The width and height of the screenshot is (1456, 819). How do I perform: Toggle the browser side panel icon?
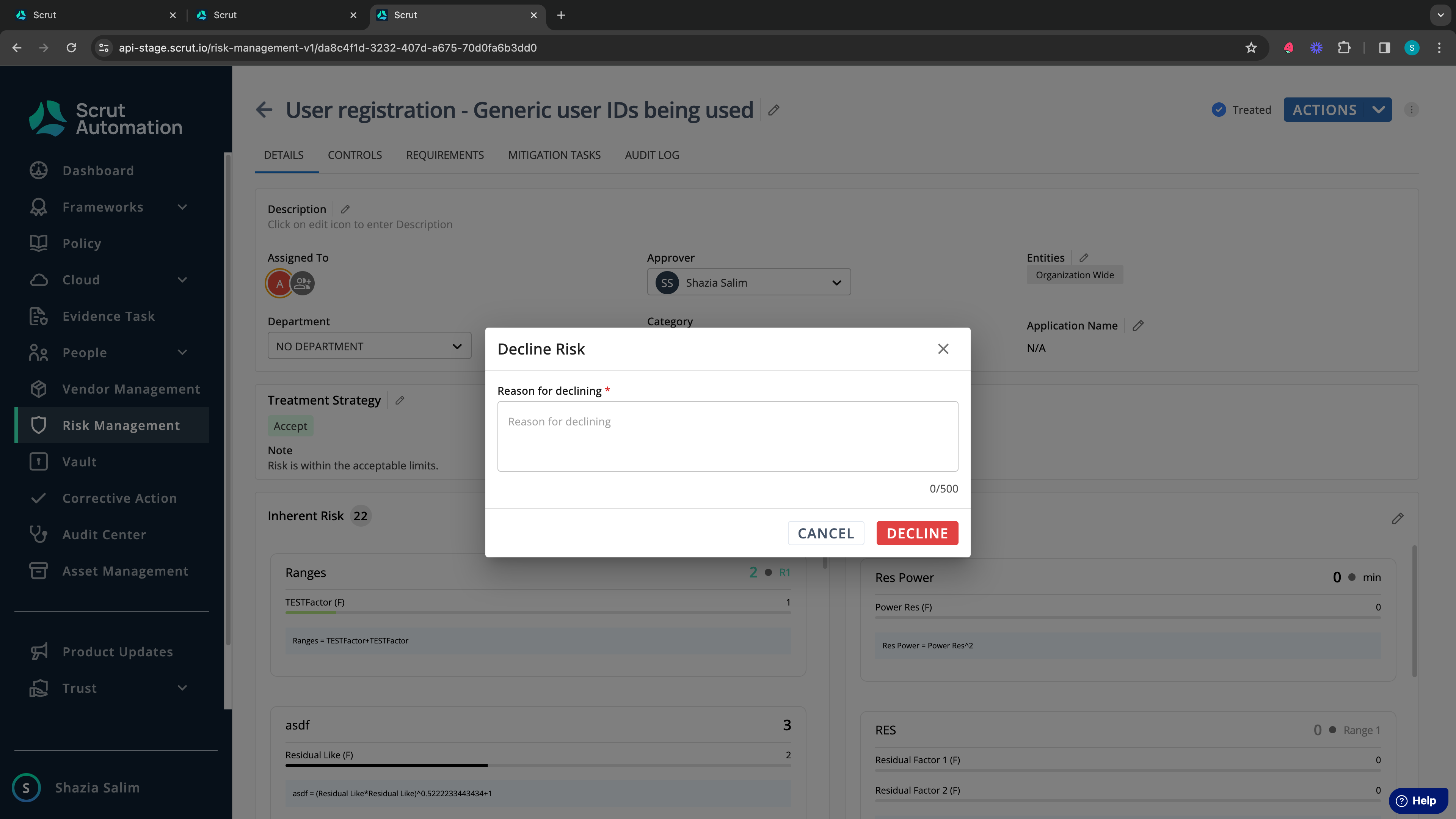tap(1384, 47)
